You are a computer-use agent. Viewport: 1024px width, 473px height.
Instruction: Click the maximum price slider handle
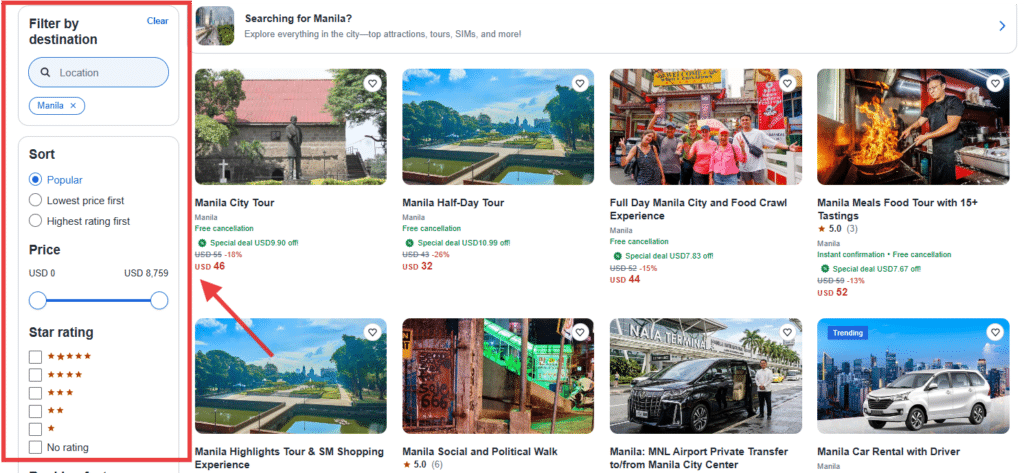[159, 301]
